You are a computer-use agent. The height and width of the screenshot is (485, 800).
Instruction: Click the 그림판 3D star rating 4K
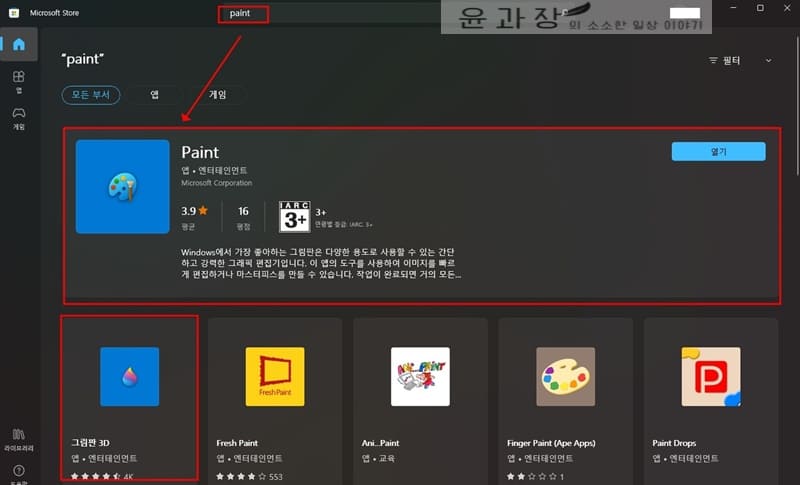coord(102,476)
